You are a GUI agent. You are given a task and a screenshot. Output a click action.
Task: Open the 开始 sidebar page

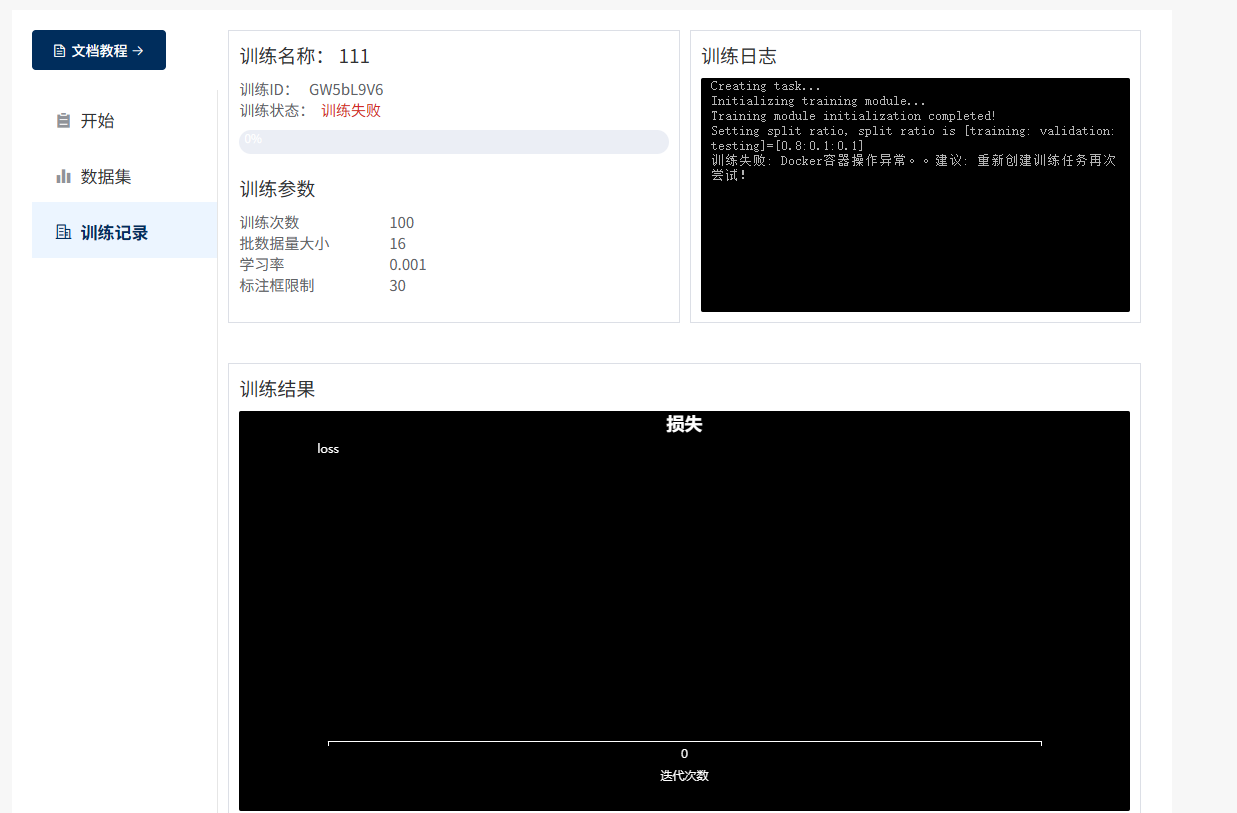point(97,121)
